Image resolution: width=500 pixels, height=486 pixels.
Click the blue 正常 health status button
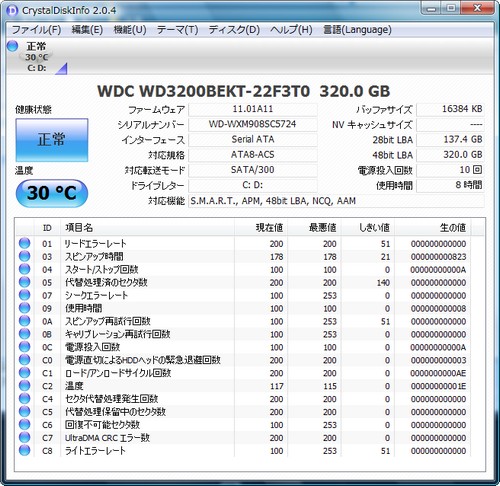tap(52, 140)
